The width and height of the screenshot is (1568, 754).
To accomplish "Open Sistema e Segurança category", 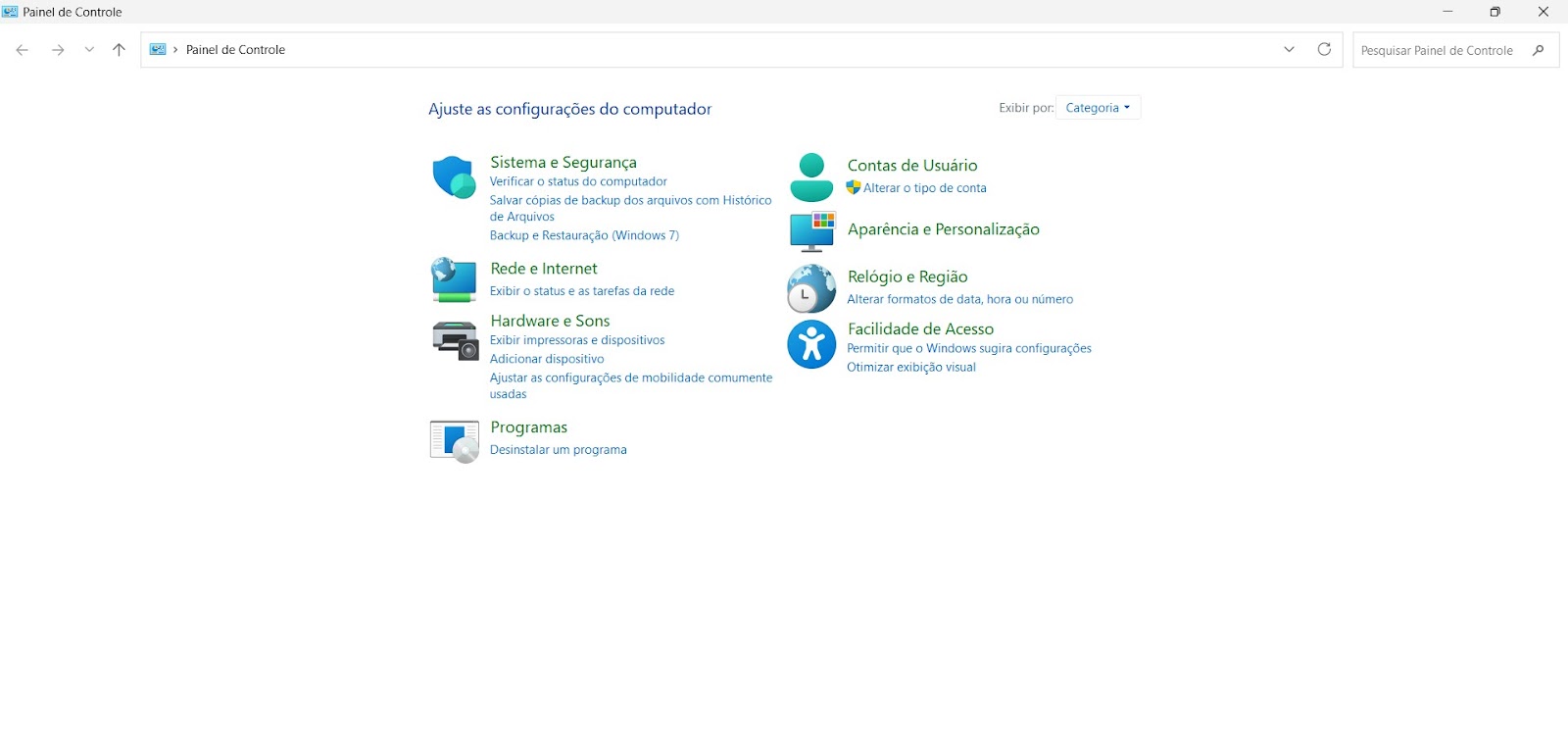I will 563,162.
